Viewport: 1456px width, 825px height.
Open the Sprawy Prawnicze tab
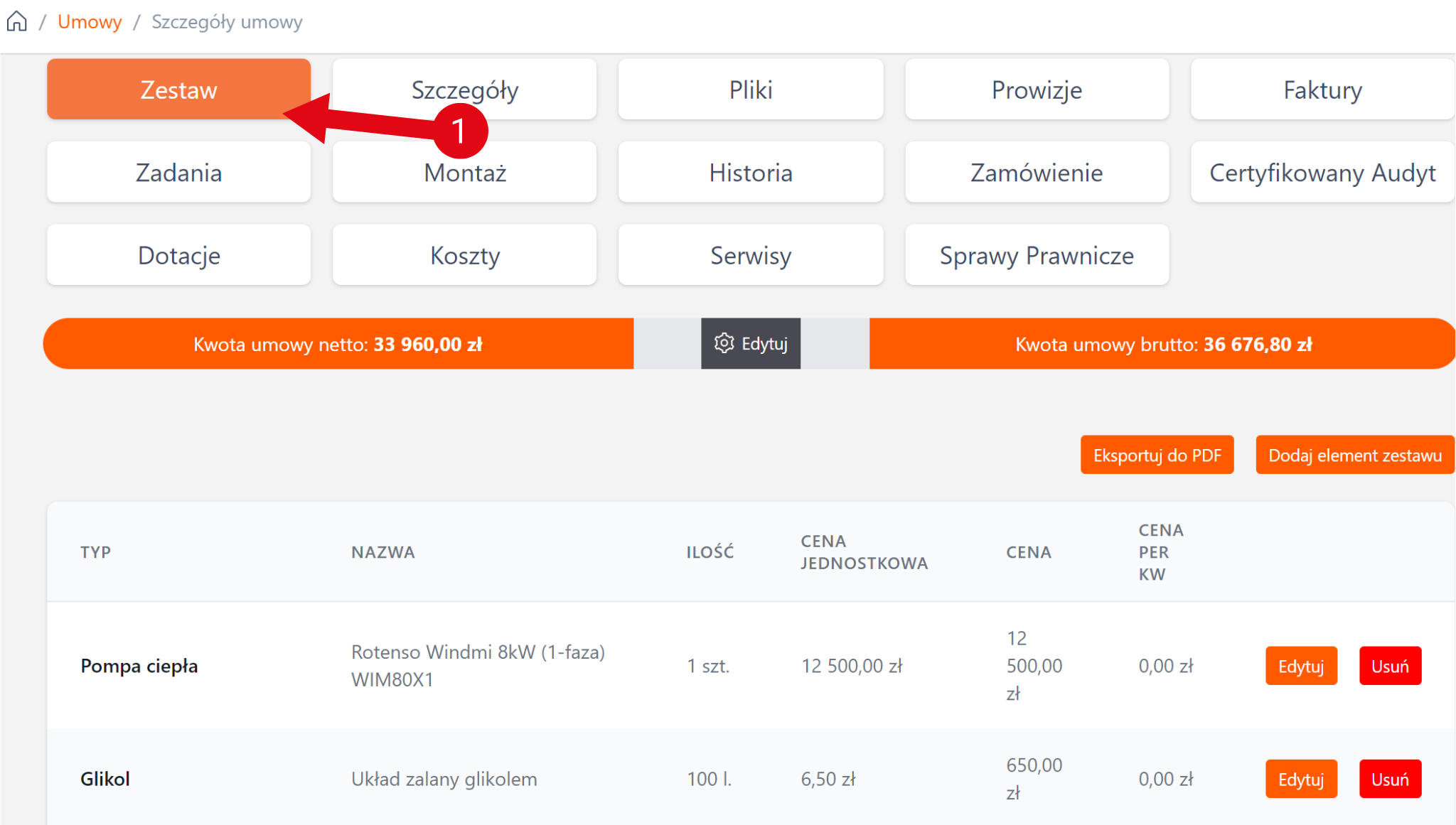1037,255
